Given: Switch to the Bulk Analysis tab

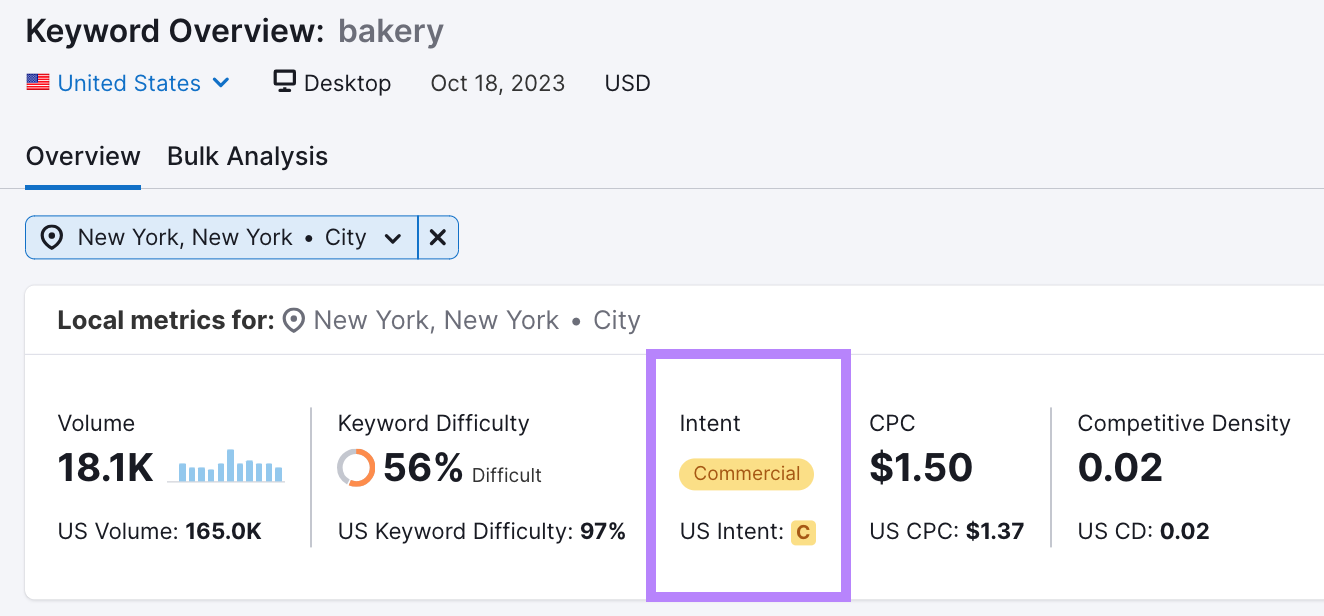Looking at the screenshot, I should coord(247,156).
